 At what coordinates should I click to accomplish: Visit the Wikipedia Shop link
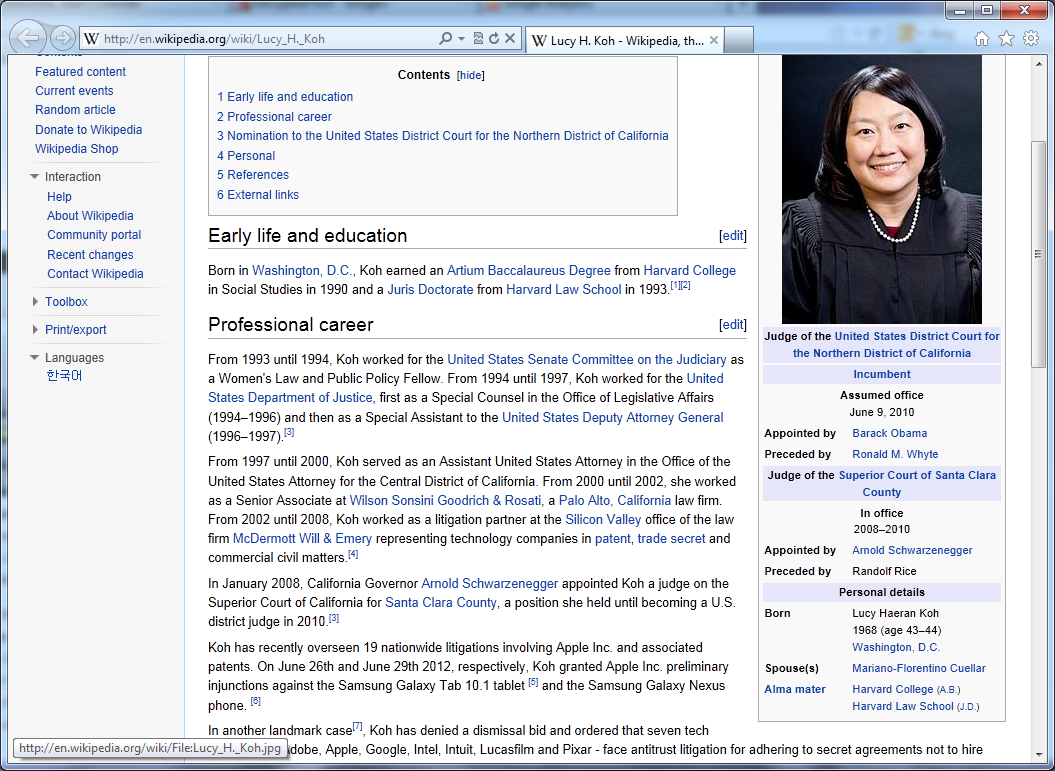click(x=77, y=149)
